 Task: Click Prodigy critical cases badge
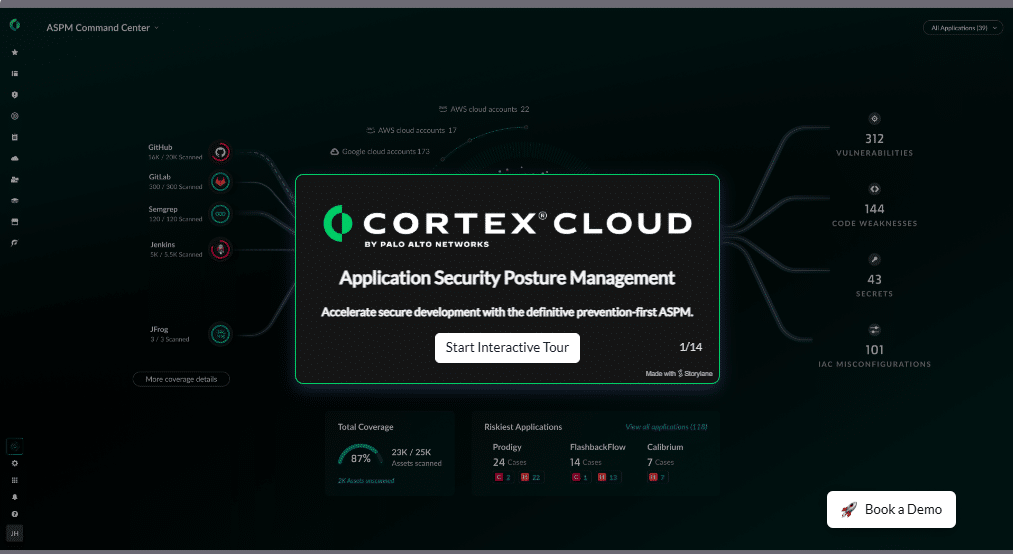click(503, 477)
